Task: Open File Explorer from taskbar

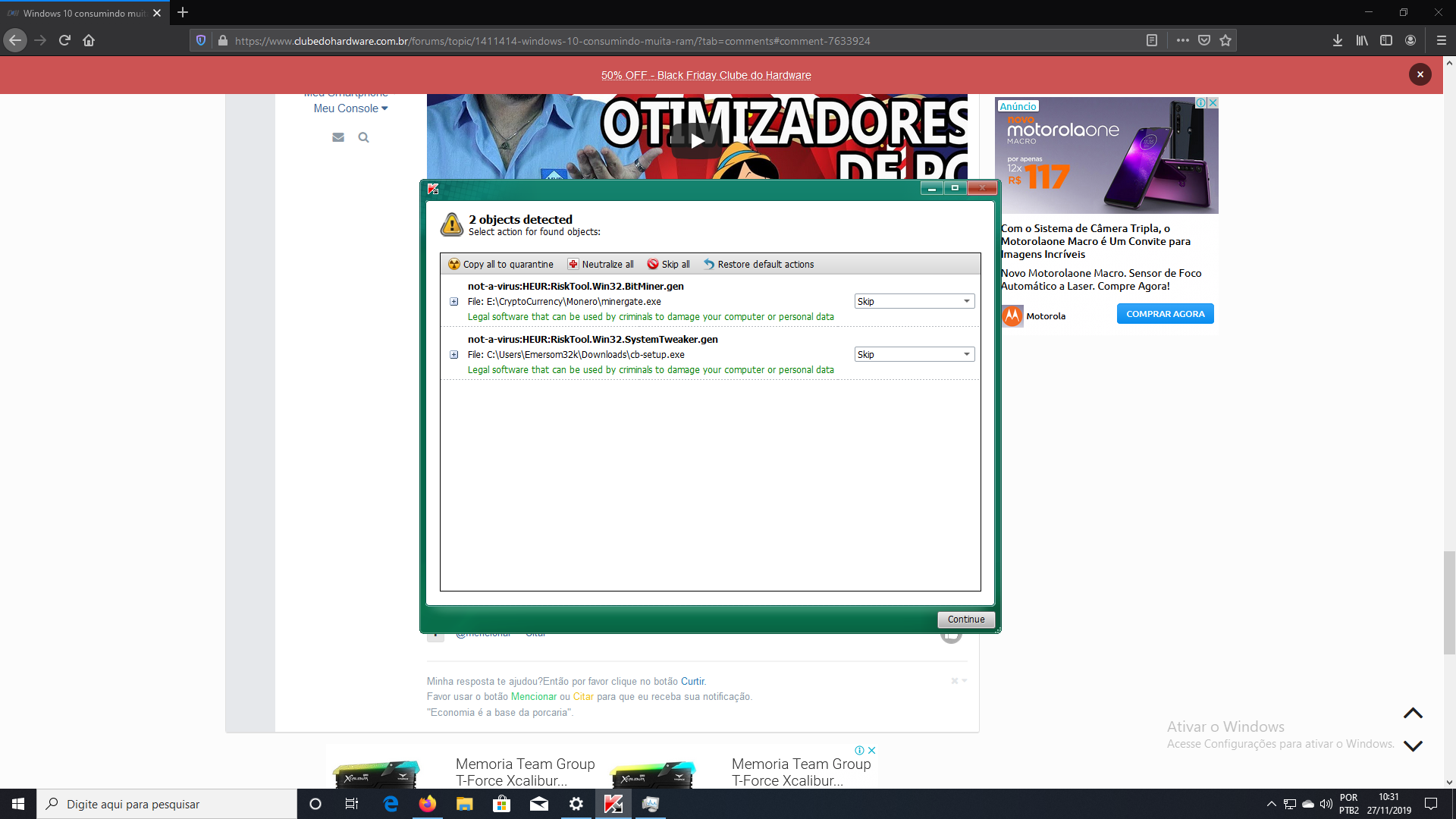Action: pyautogui.click(x=464, y=804)
